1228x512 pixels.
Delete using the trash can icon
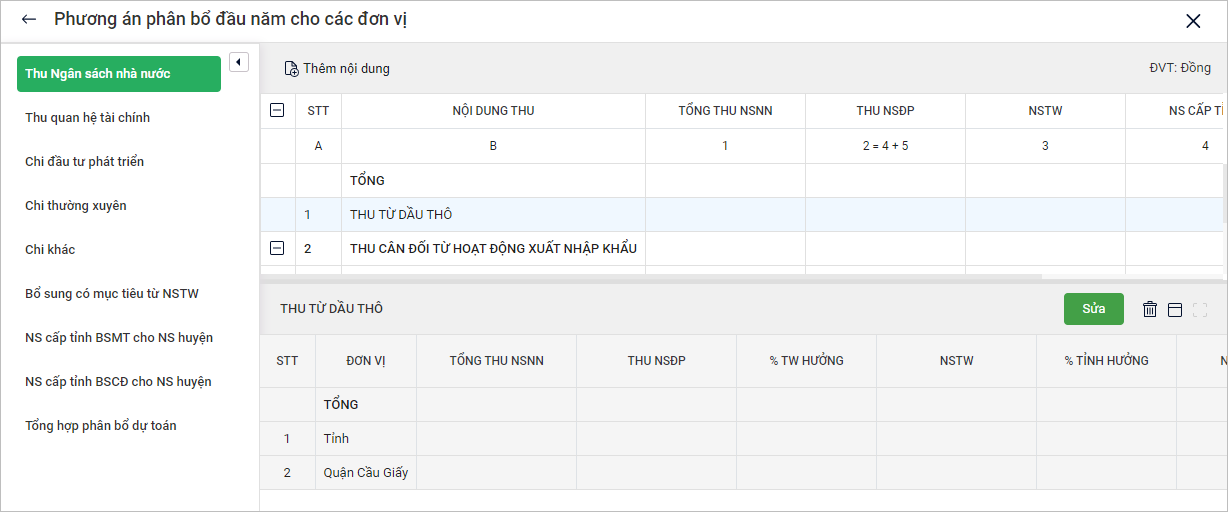pyautogui.click(x=1150, y=309)
